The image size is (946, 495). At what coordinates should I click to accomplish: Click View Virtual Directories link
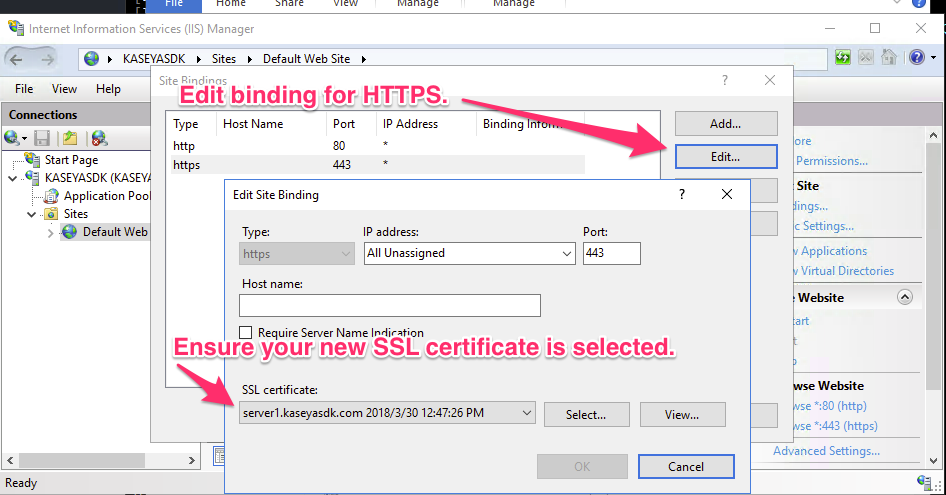(845, 271)
